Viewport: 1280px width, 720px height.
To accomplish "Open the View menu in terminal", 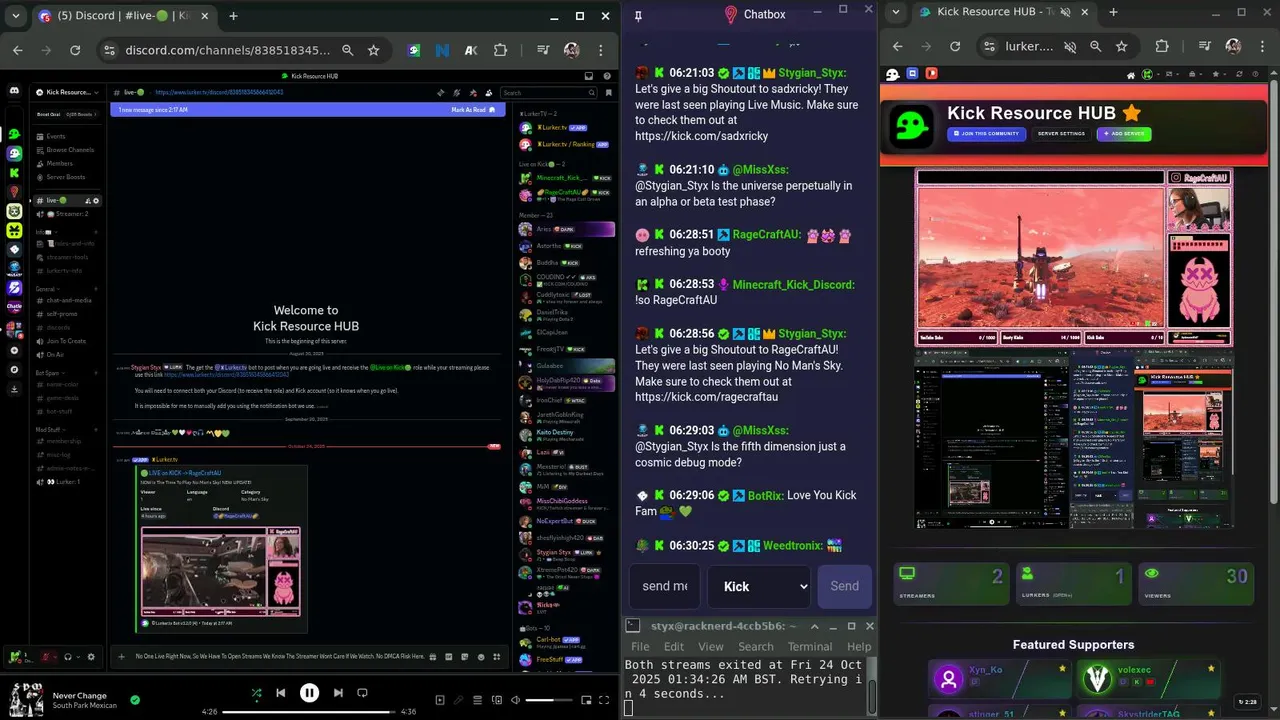I will (x=711, y=646).
